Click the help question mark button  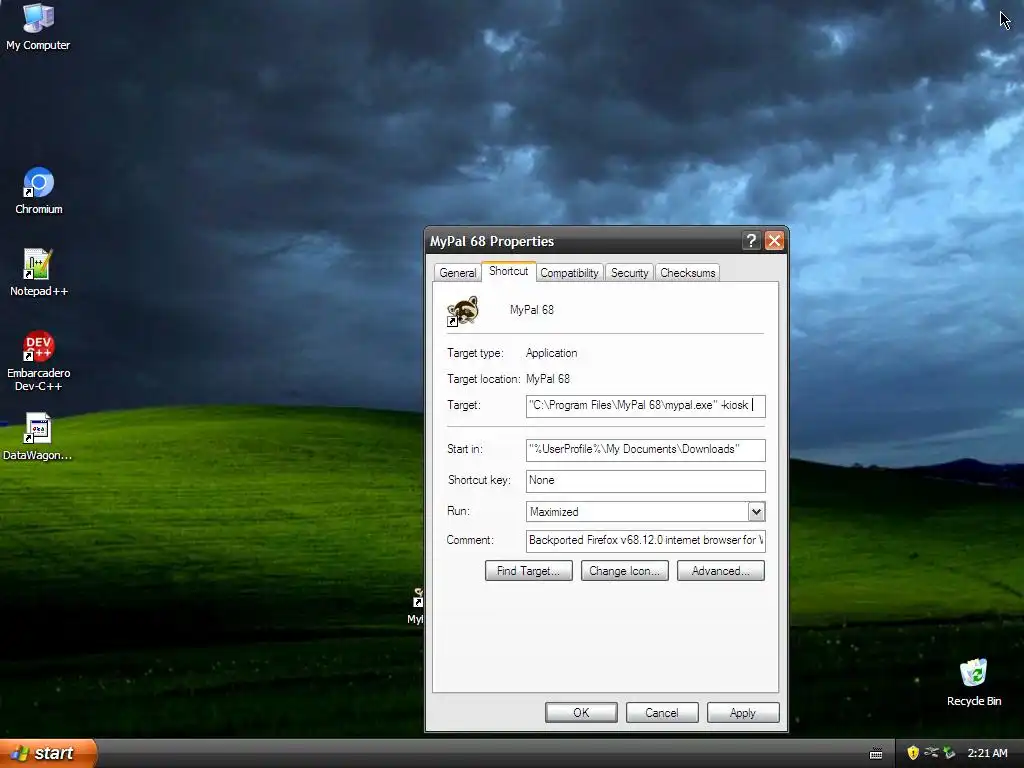point(751,241)
